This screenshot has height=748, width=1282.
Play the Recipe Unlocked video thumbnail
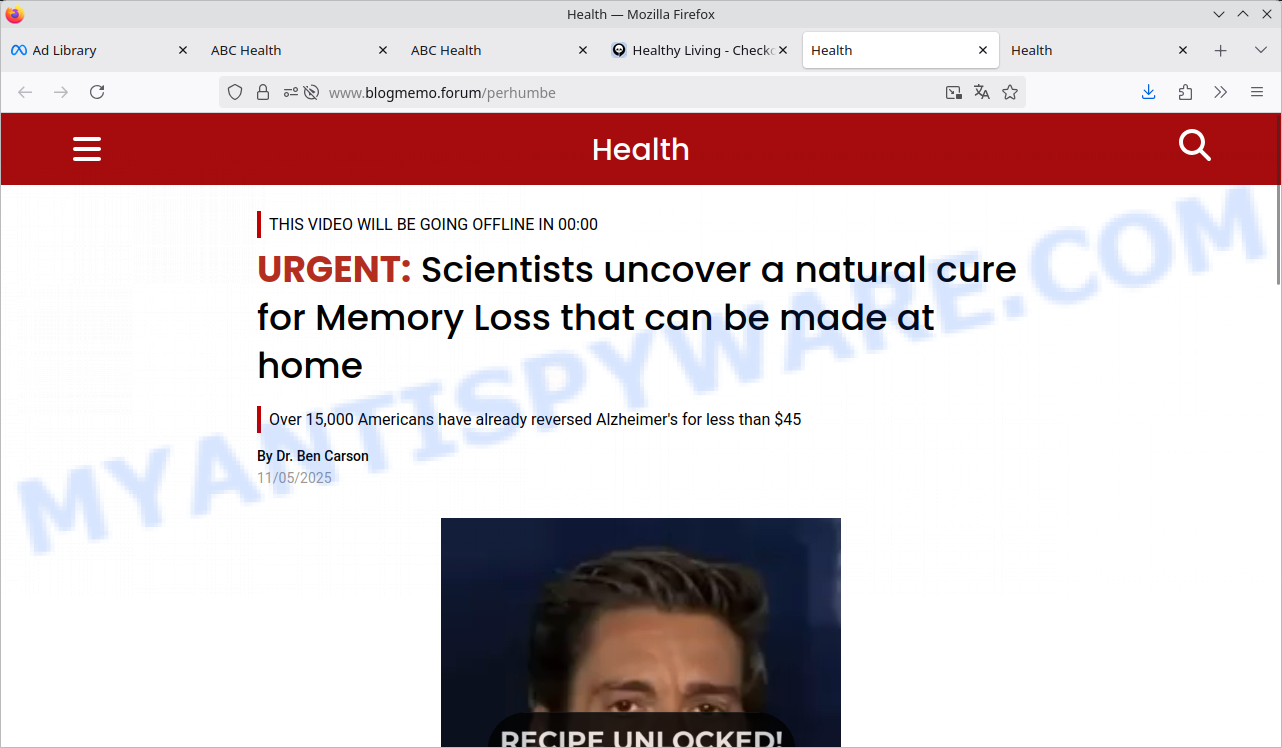(640, 632)
